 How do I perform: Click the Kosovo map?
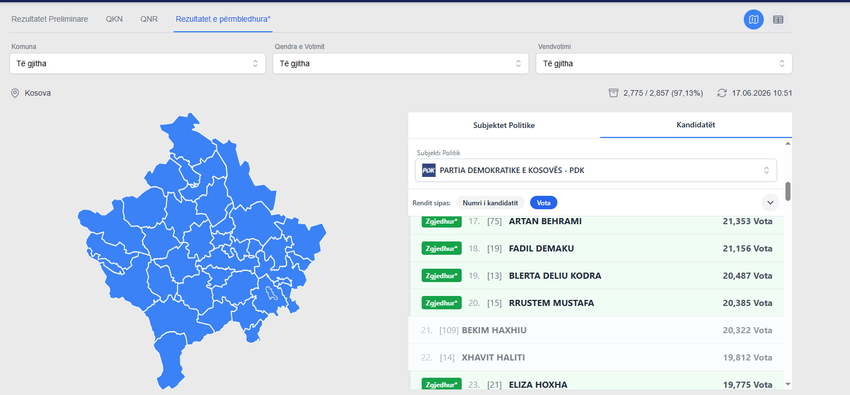(x=202, y=250)
